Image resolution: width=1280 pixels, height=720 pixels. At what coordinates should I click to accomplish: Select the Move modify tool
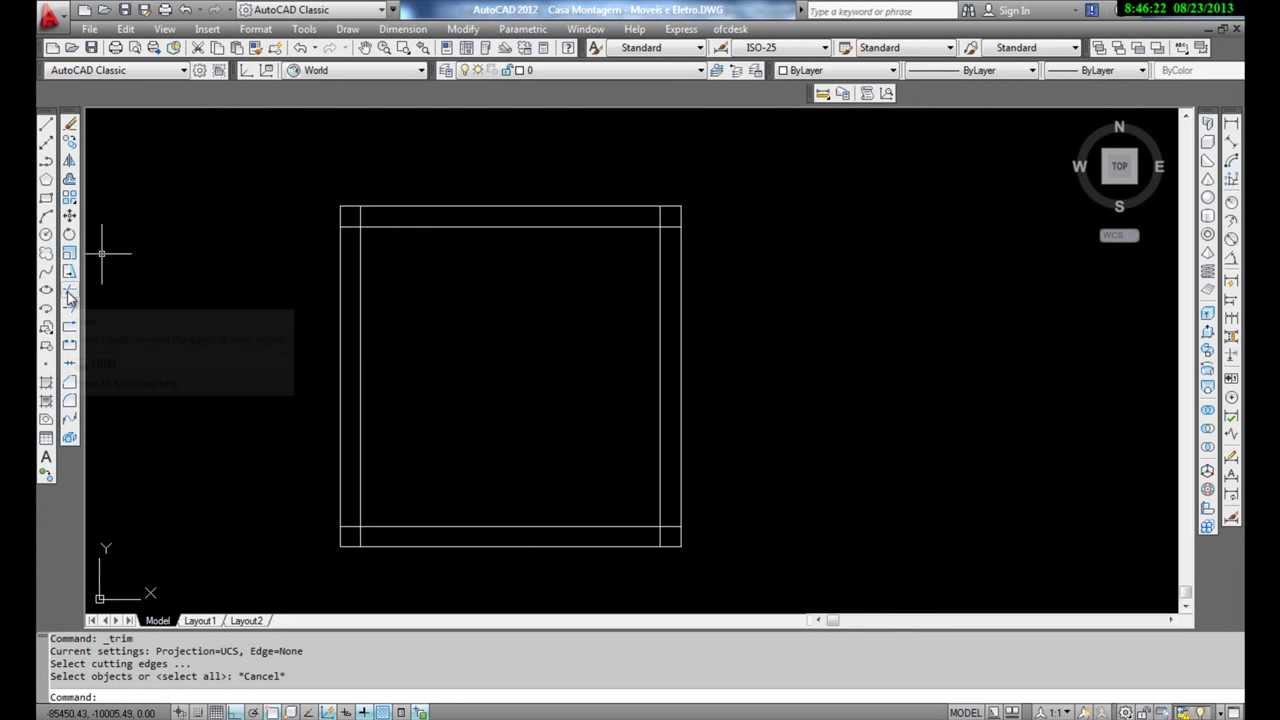[69, 216]
